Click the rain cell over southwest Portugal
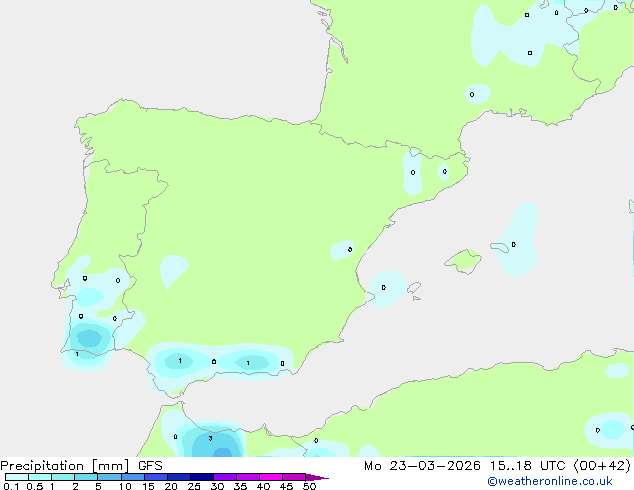 (x=90, y=337)
